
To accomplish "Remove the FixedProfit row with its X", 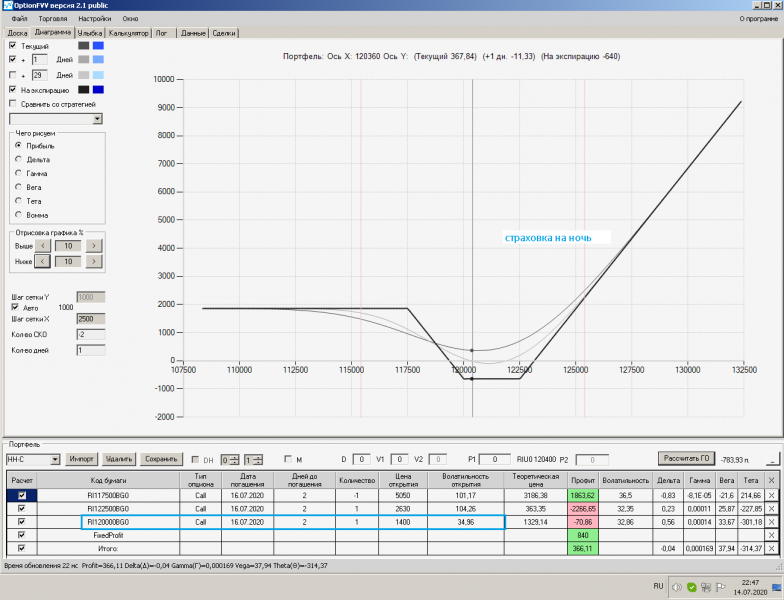I will tap(771, 535).
